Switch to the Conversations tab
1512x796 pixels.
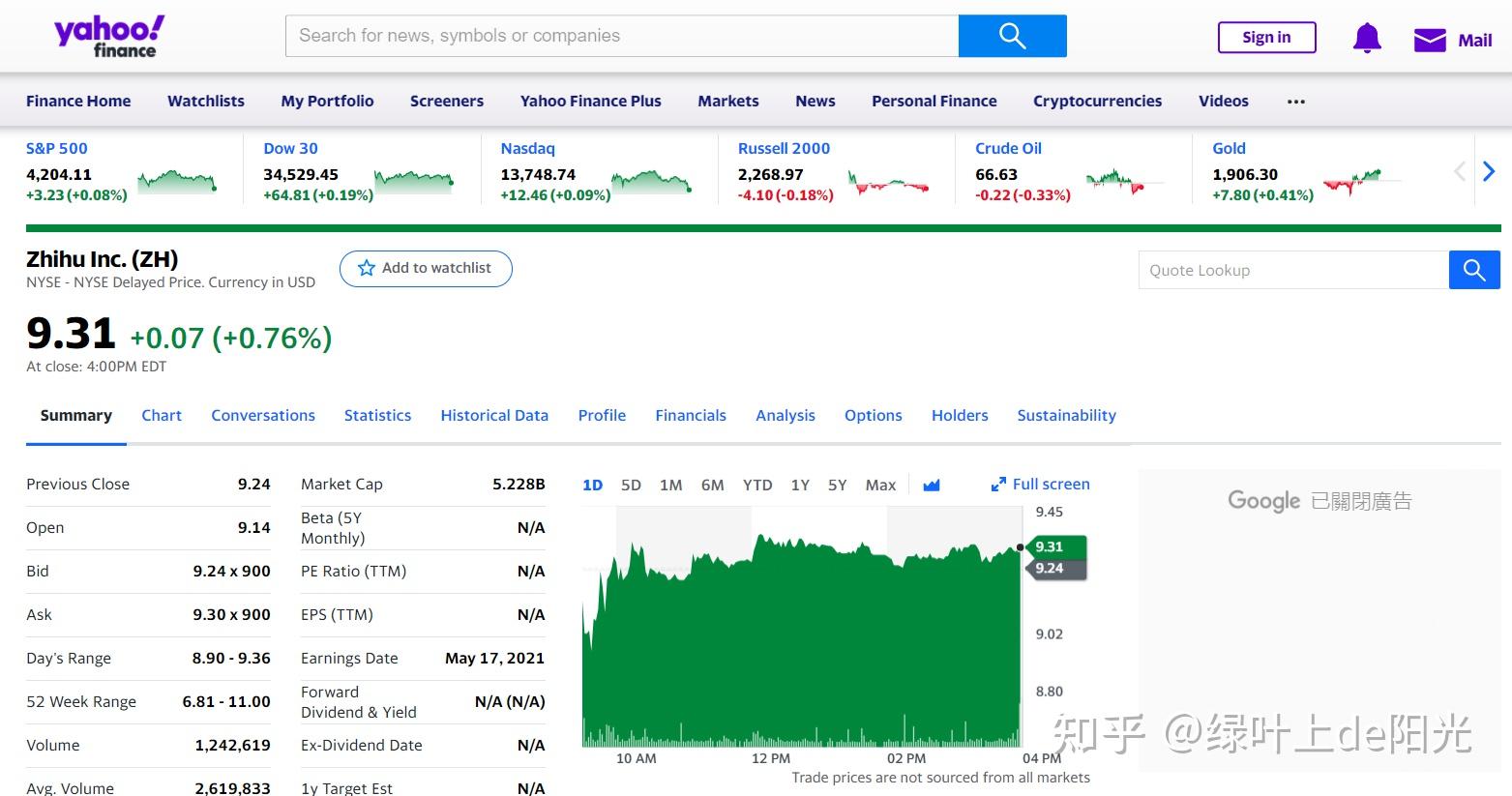(x=263, y=415)
